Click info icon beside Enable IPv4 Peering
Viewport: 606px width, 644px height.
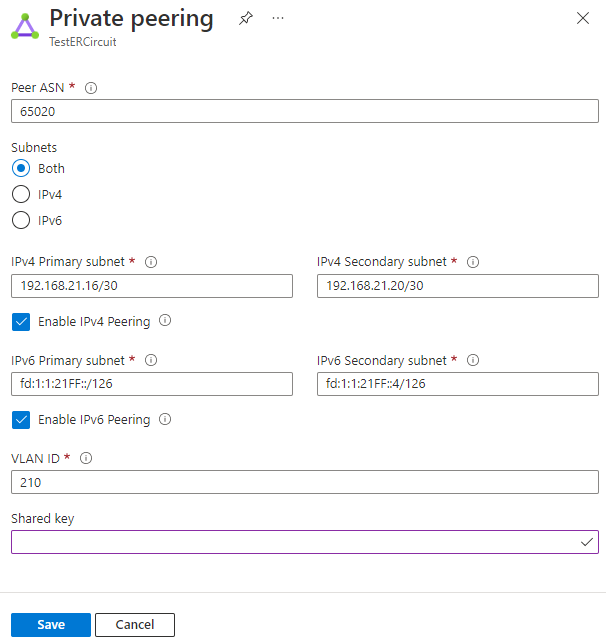coord(165,321)
